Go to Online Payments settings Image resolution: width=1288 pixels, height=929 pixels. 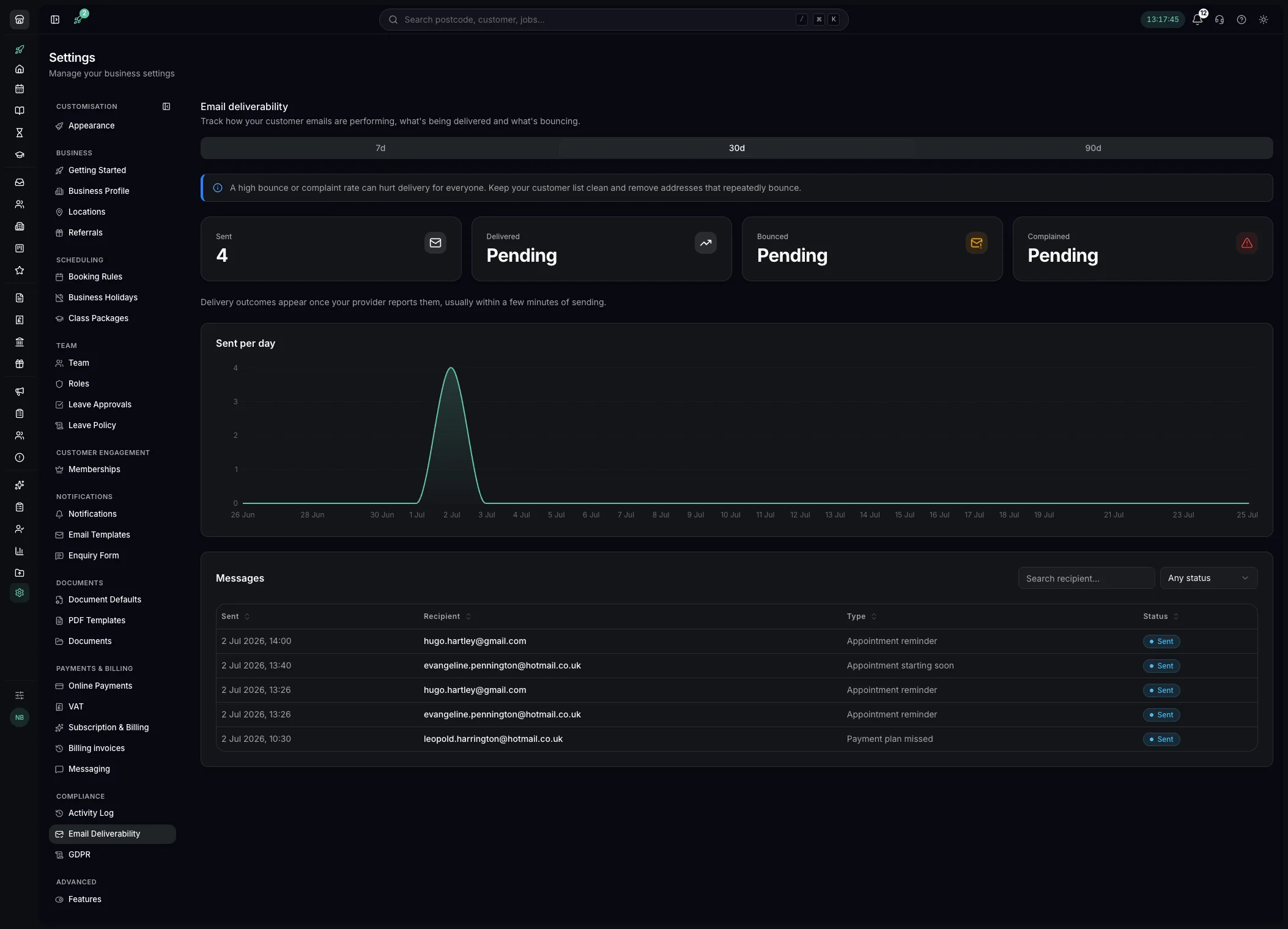pos(113,686)
